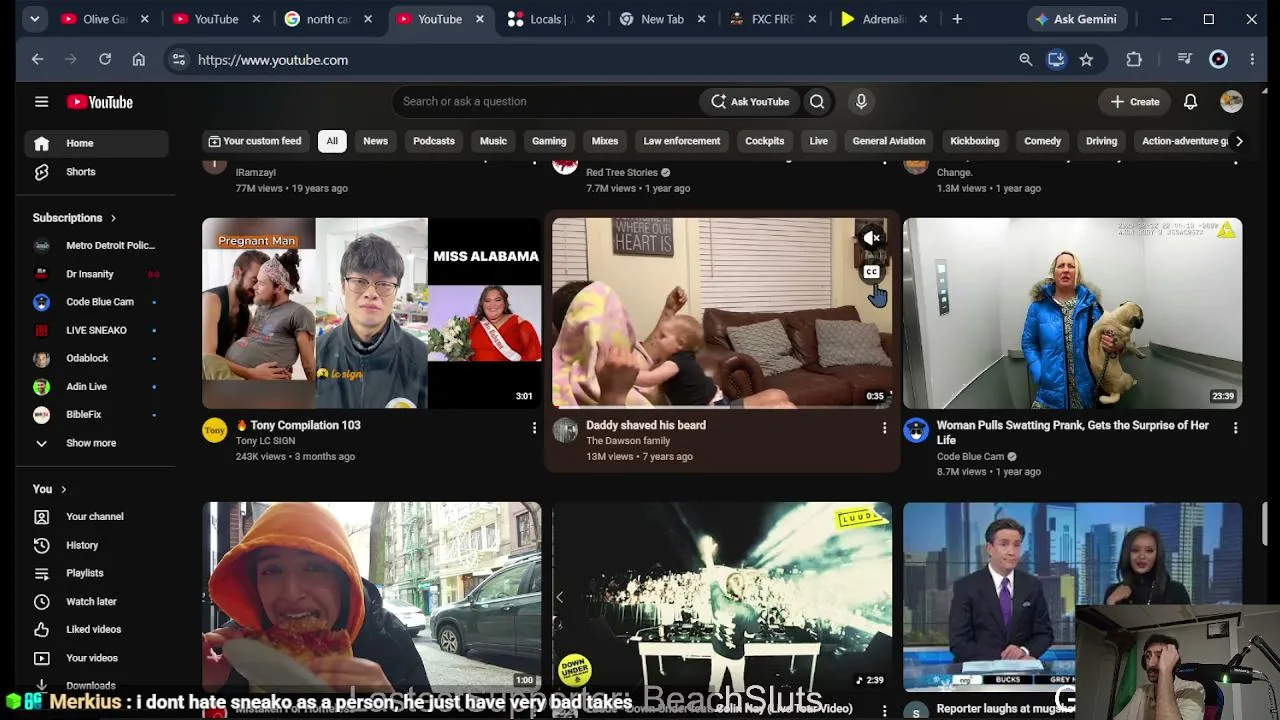Go back to the previous page

(x=37, y=60)
